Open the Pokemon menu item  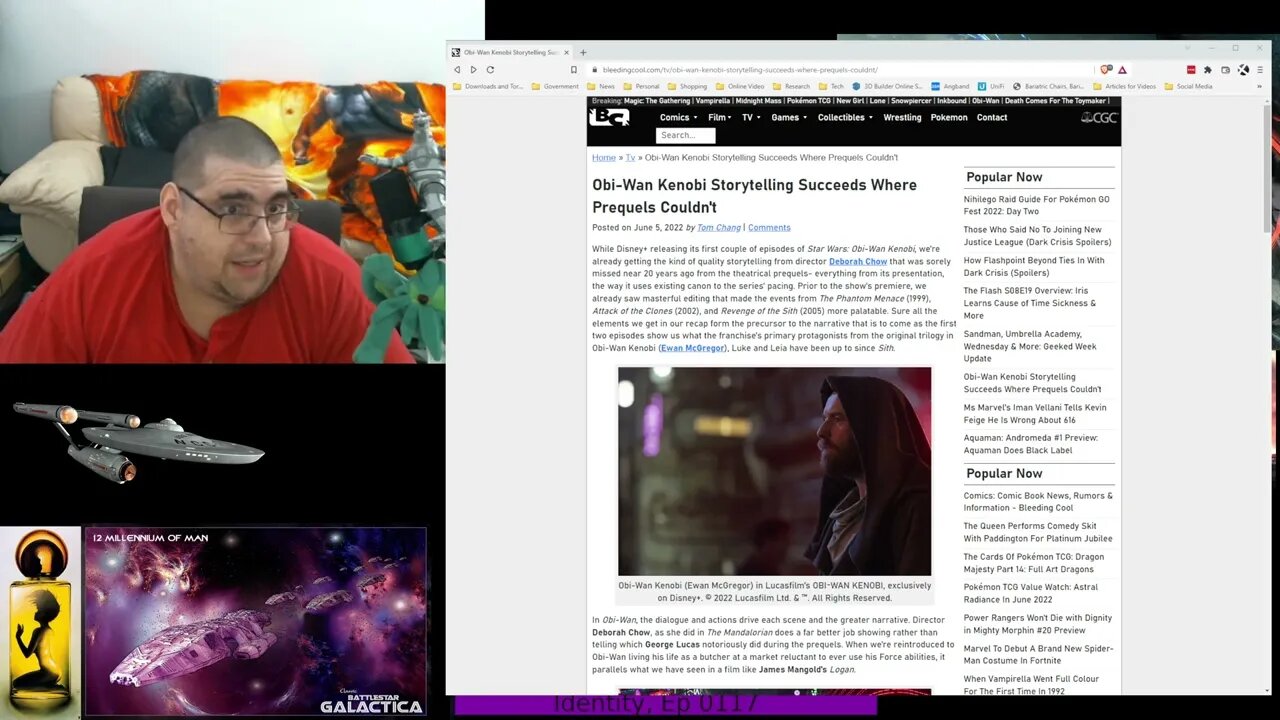pos(949,117)
